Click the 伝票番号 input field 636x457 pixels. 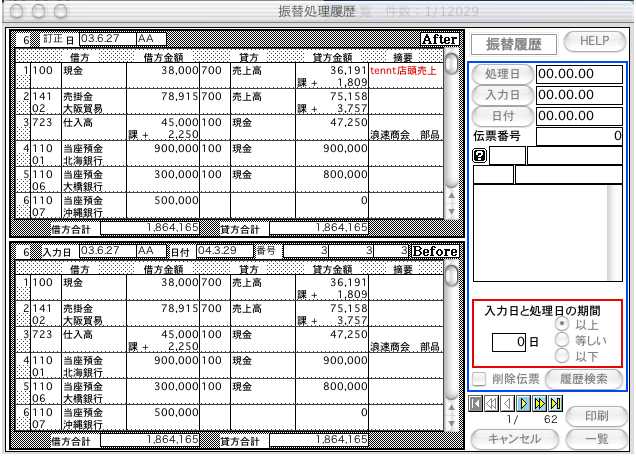[x=578, y=135]
